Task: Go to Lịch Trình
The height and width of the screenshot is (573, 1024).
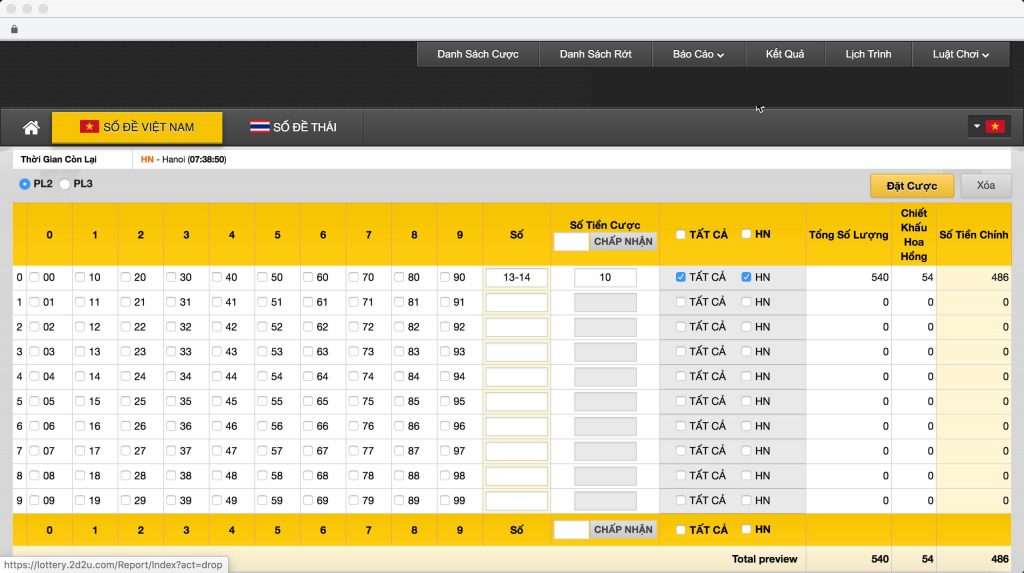Action: 867,54
